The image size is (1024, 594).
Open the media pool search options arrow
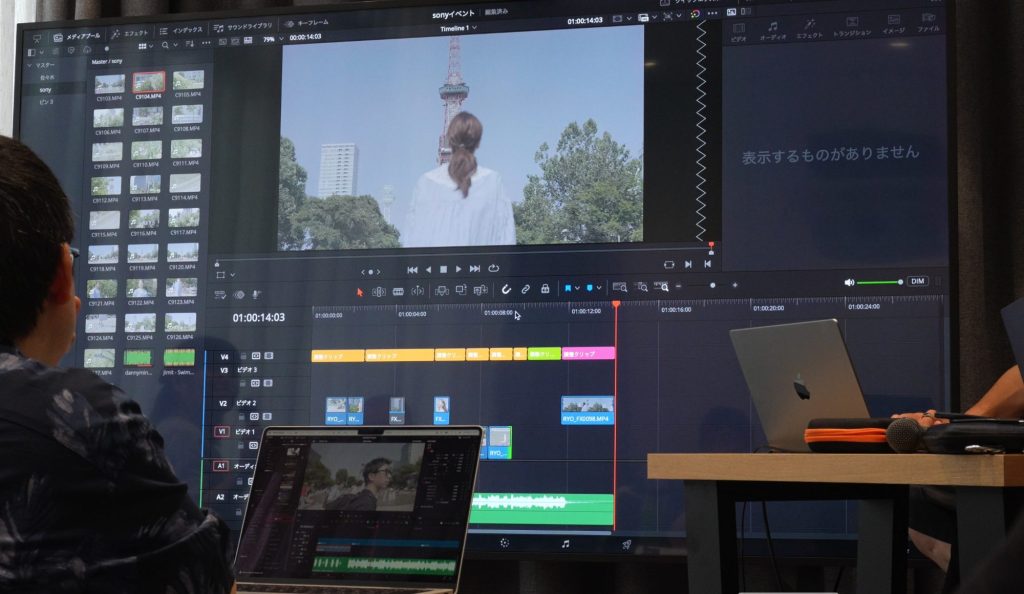(175, 44)
